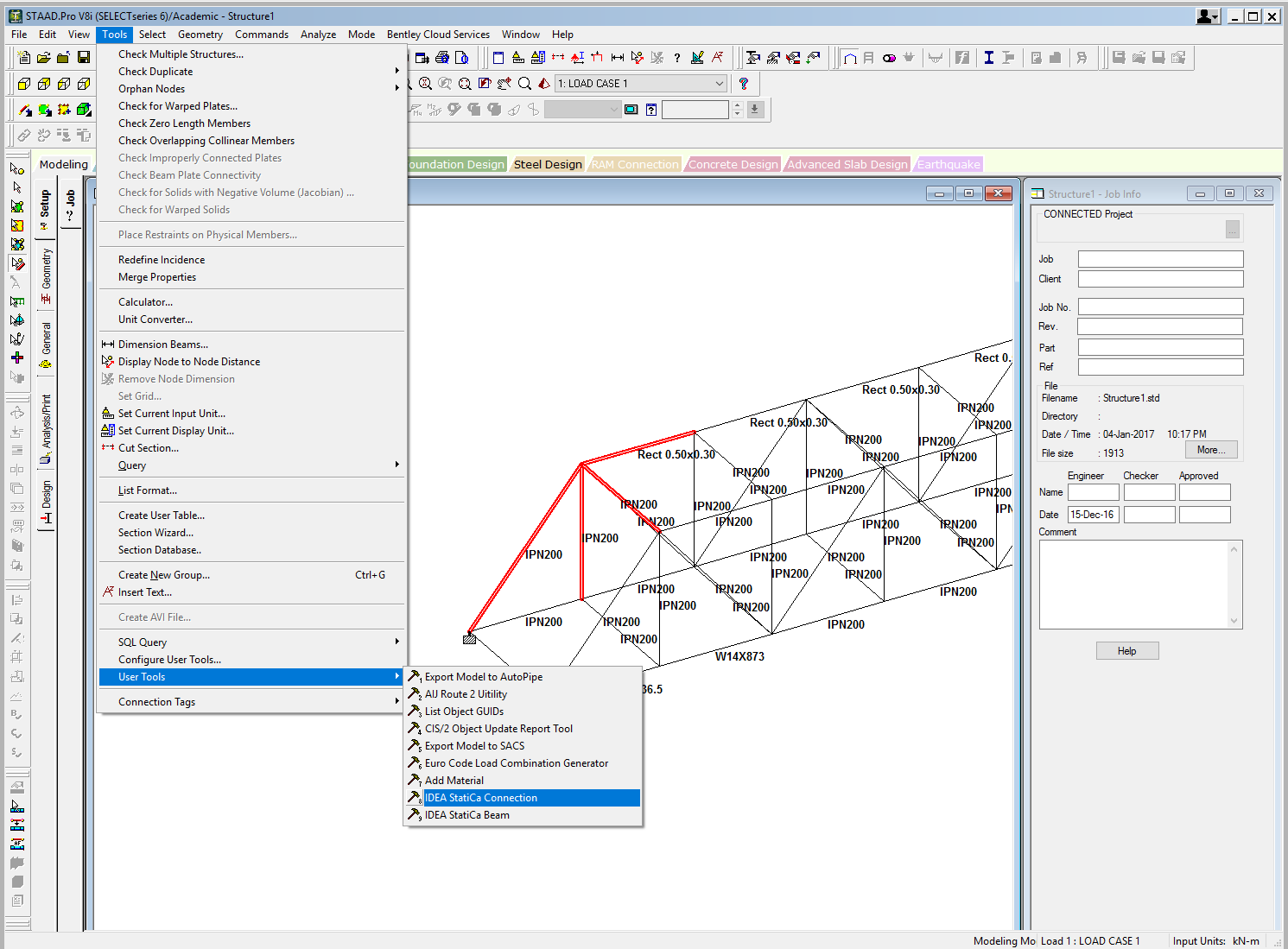Open the load case dropdown
This screenshot has height=949, width=1288.
click(x=719, y=84)
